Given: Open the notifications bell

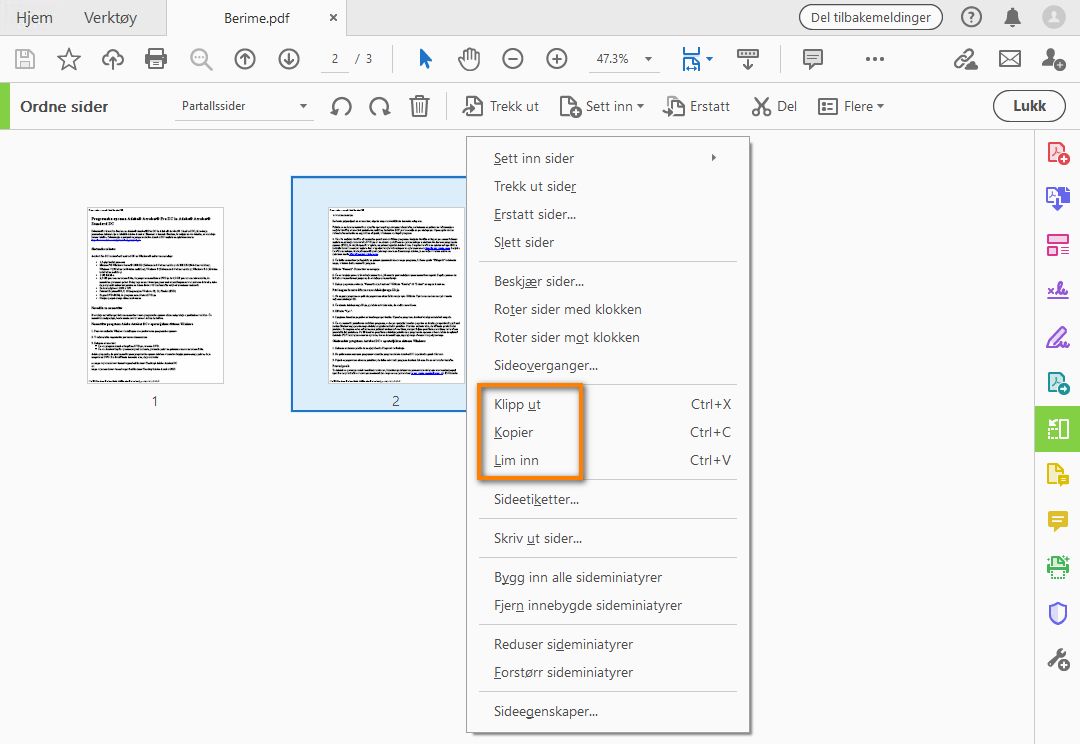Looking at the screenshot, I should coord(1012,17).
